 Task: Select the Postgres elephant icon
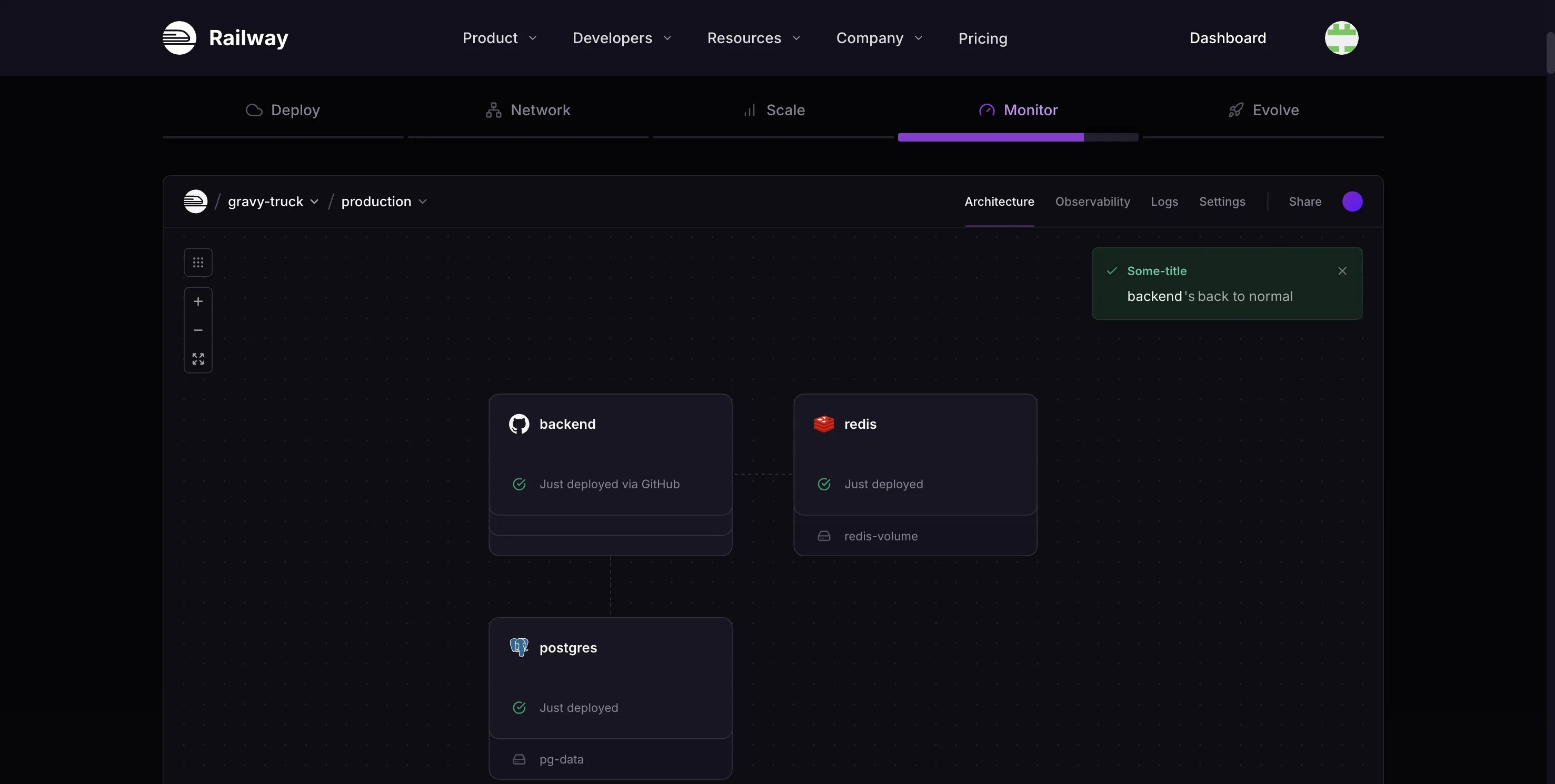[x=519, y=648]
